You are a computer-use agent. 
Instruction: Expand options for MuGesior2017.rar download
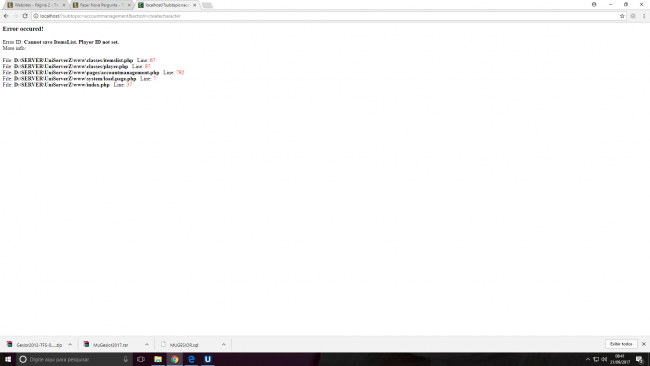(x=146, y=344)
